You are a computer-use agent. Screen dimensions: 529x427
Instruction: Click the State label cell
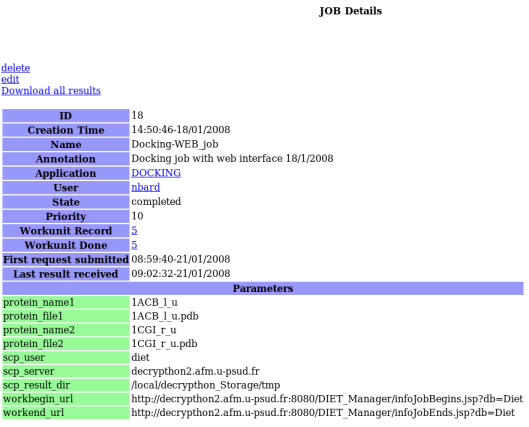point(66,202)
